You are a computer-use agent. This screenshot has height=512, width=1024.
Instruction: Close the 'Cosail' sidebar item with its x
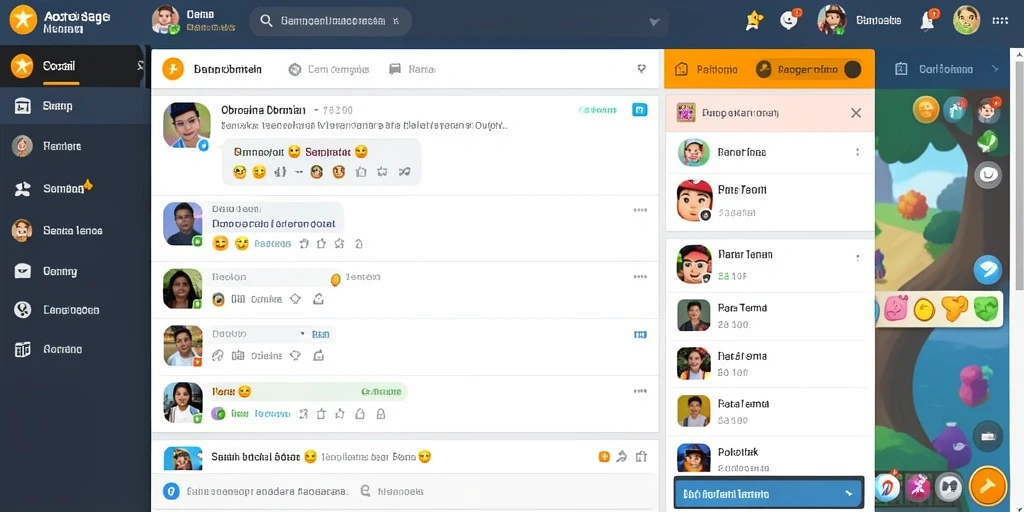[140, 66]
